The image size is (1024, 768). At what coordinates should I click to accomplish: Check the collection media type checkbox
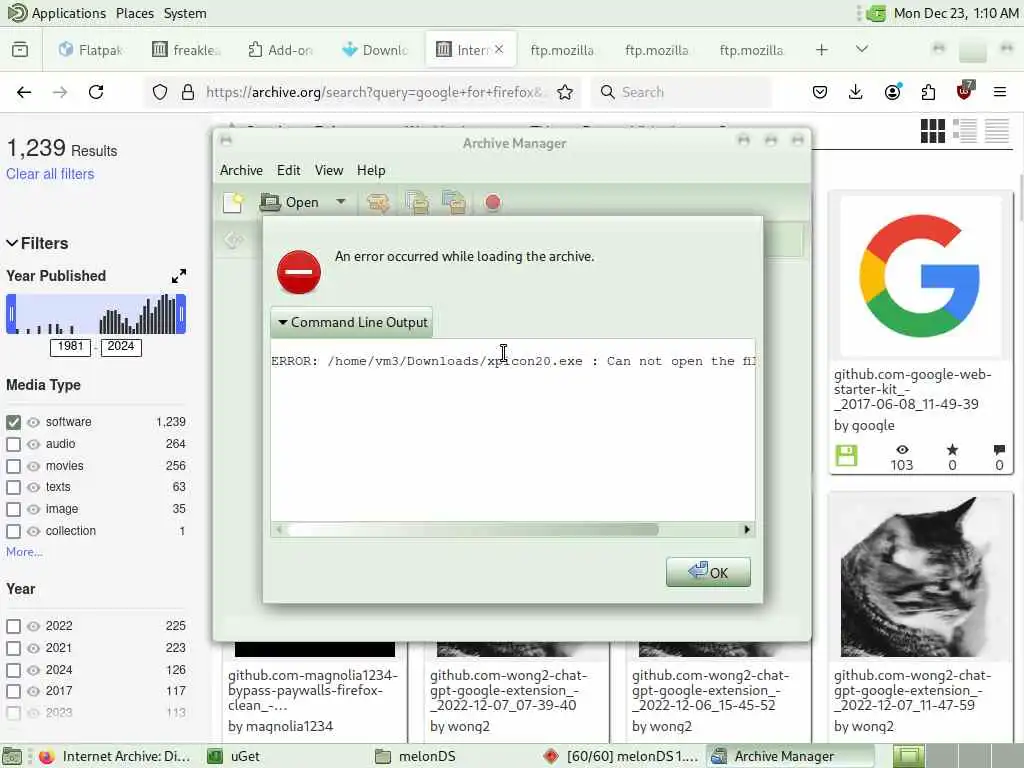[14, 532]
